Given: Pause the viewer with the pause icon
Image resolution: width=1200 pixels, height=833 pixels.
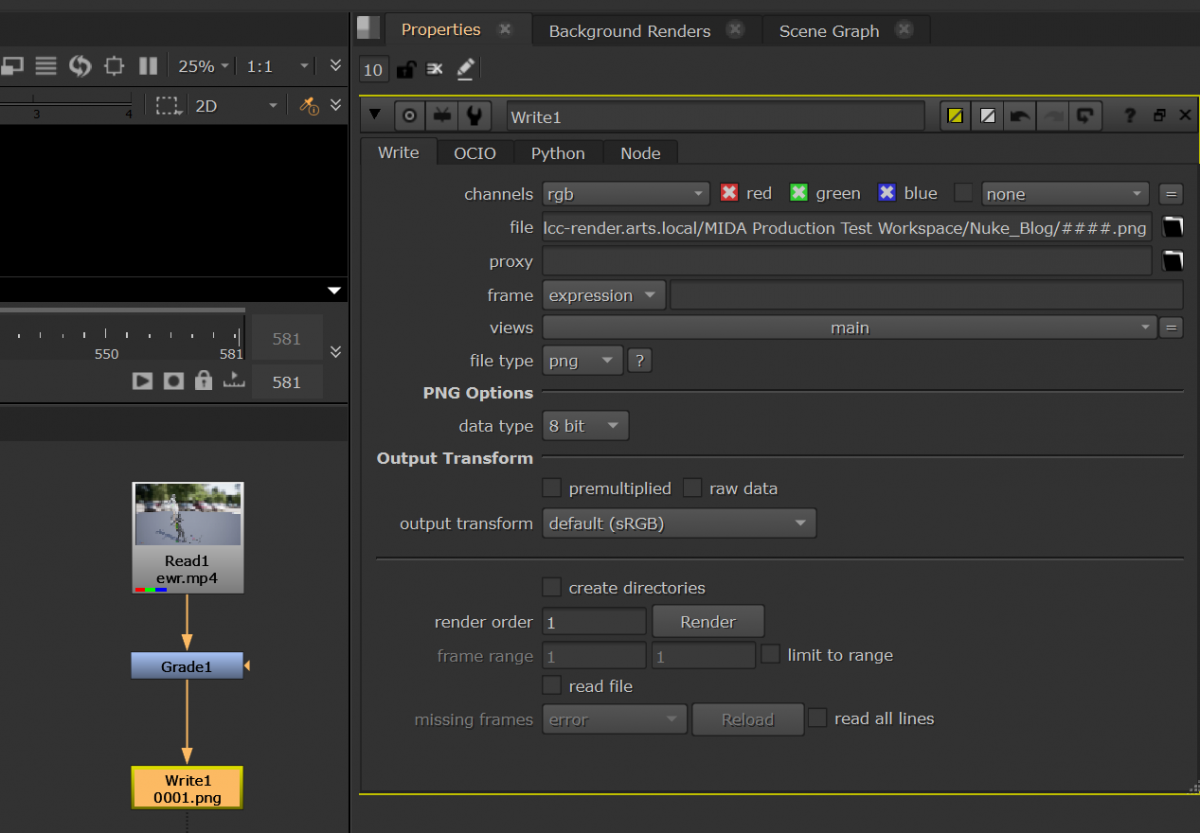Looking at the screenshot, I should coord(148,66).
